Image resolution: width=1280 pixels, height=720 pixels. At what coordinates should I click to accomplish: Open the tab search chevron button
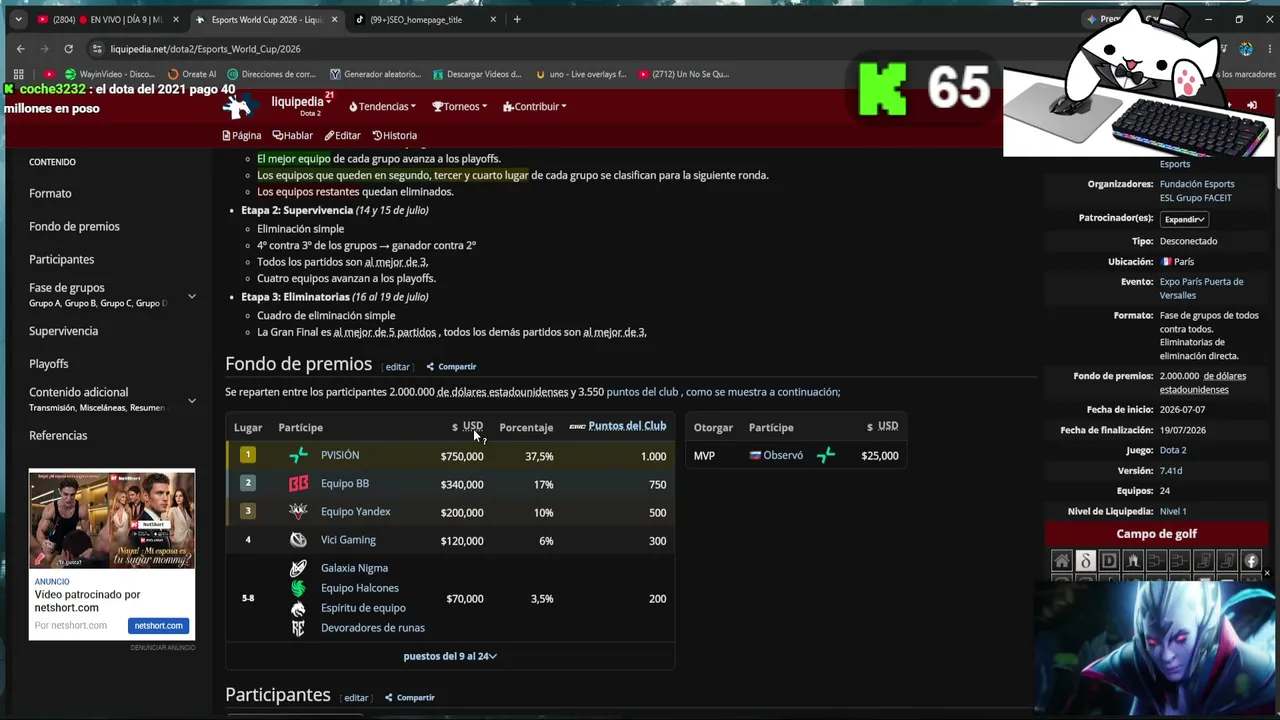point(18,19)
